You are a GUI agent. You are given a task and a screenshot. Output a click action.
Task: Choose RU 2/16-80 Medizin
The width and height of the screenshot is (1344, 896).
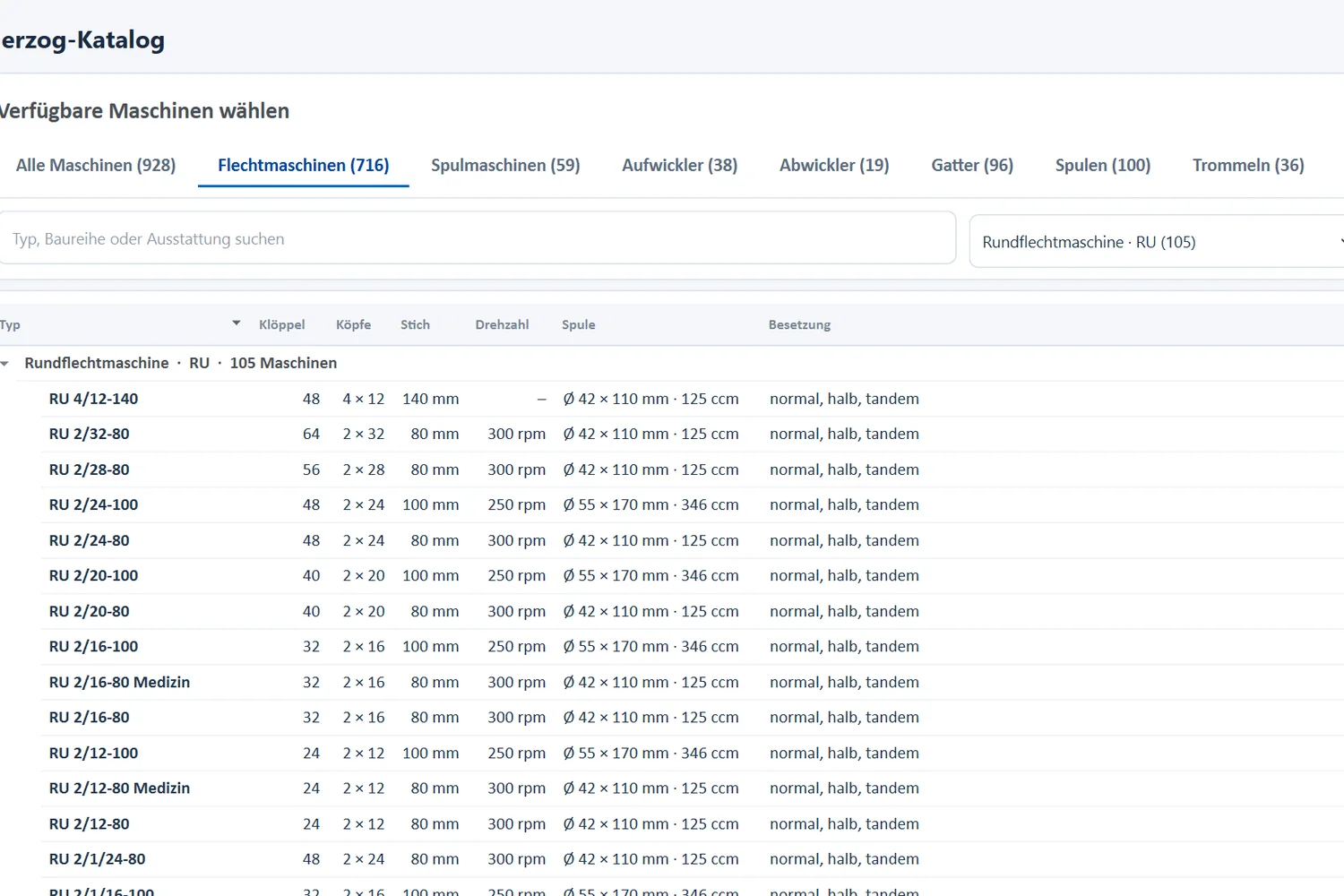[692, 682]
